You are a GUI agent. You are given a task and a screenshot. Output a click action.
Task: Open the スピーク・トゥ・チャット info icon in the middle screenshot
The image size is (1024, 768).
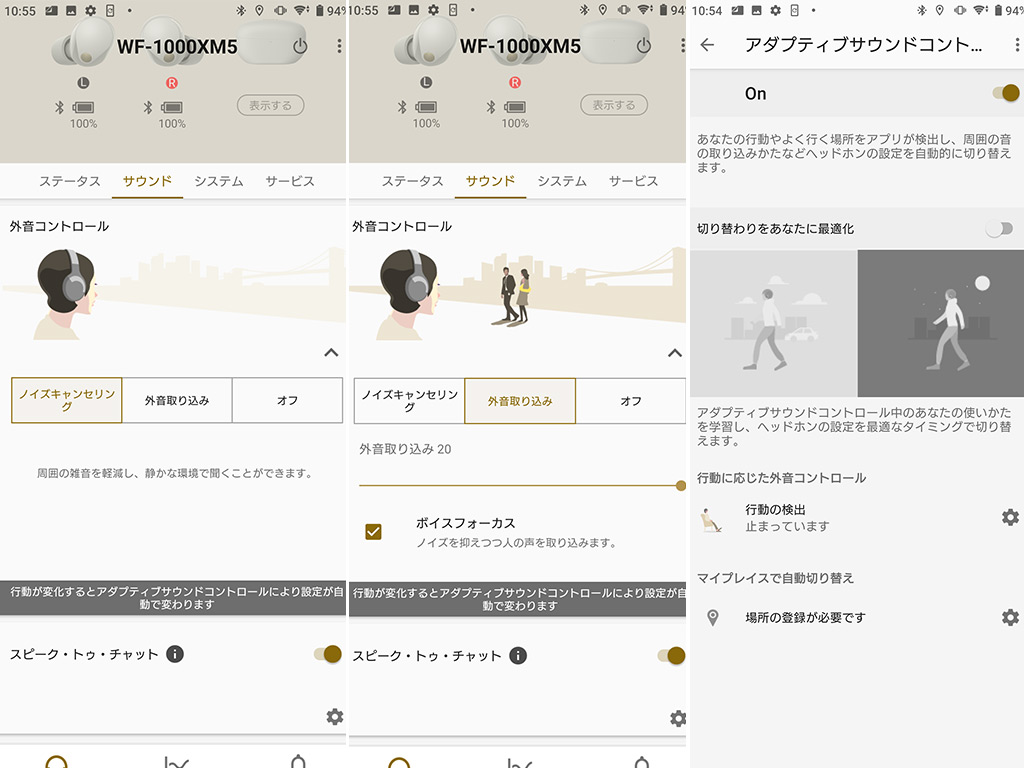tap(518, 655)
